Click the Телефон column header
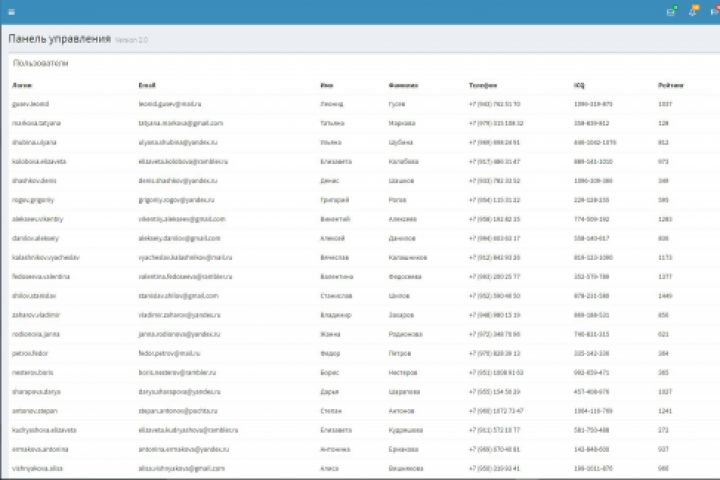Screen dimensions: 720x480 483,85
